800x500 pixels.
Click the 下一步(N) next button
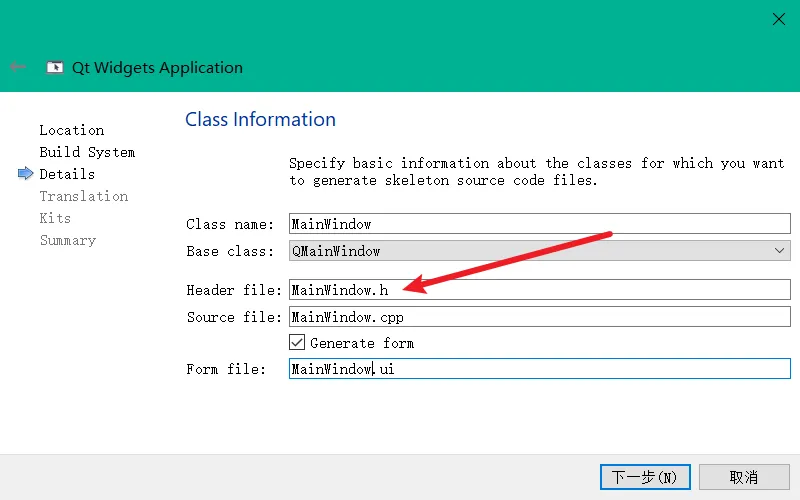(x=645, y=477)
